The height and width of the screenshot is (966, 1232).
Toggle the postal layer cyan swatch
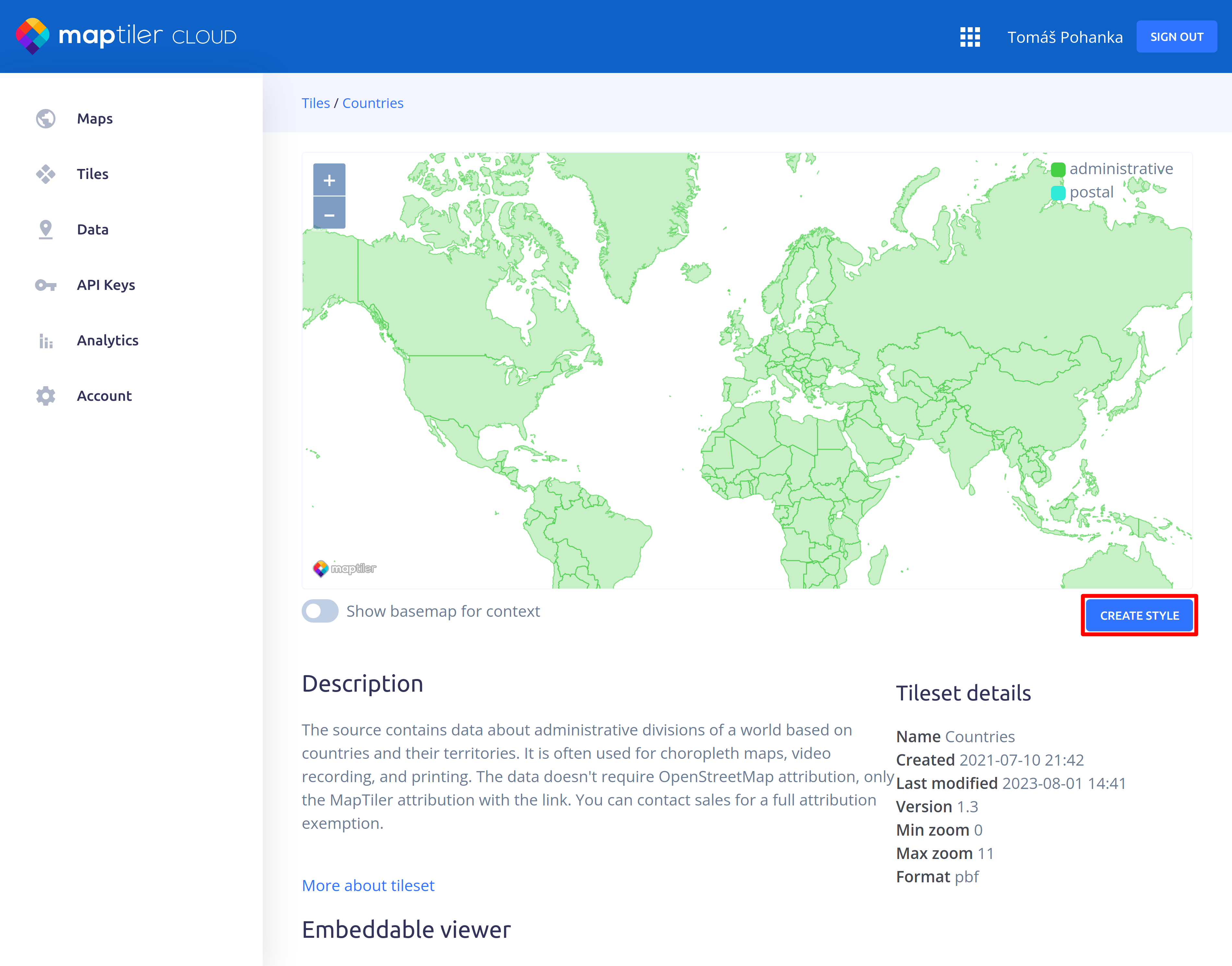(x=1058, y=193)
